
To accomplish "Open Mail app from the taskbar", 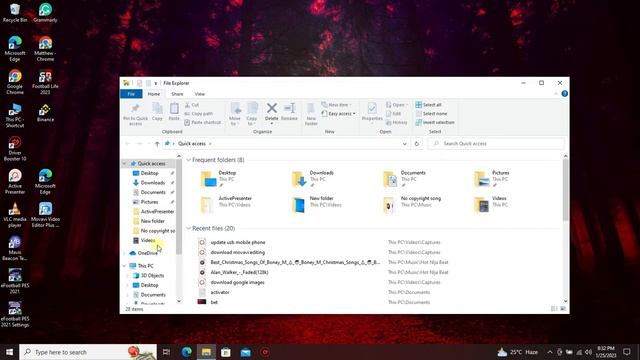I will tap(245, 352).
